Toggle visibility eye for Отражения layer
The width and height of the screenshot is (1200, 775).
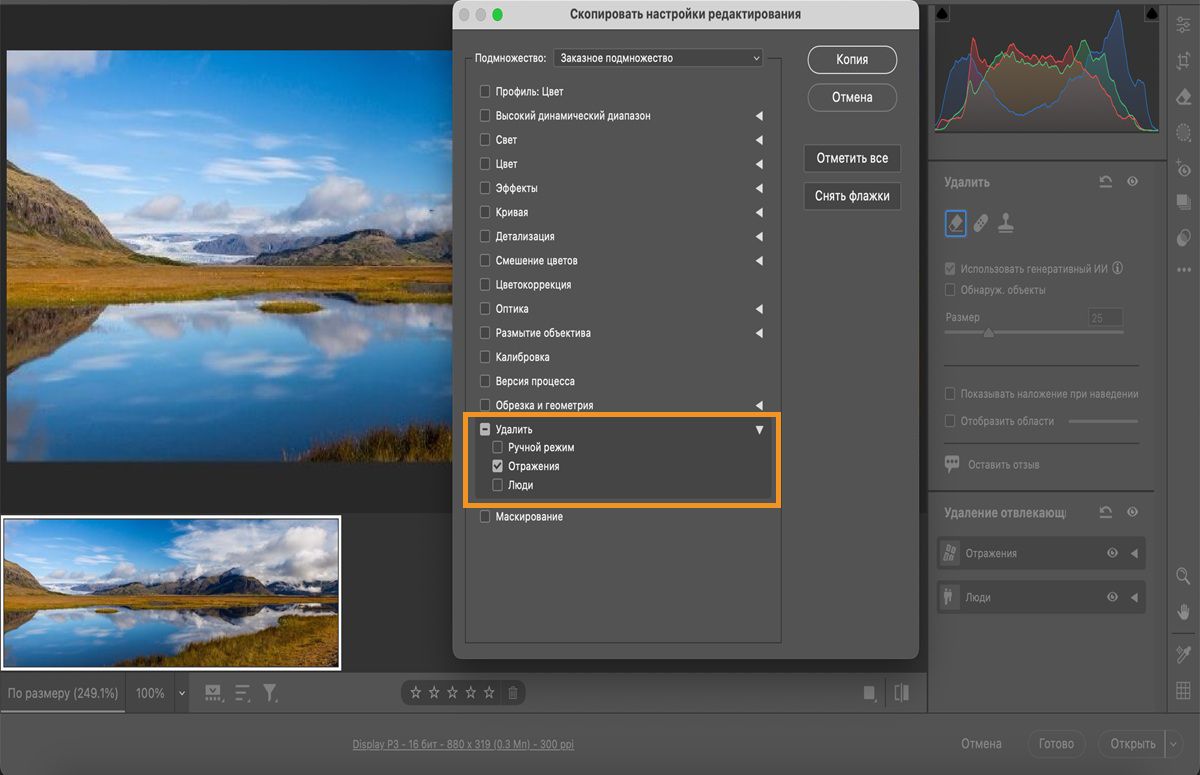pos(1112,553)
